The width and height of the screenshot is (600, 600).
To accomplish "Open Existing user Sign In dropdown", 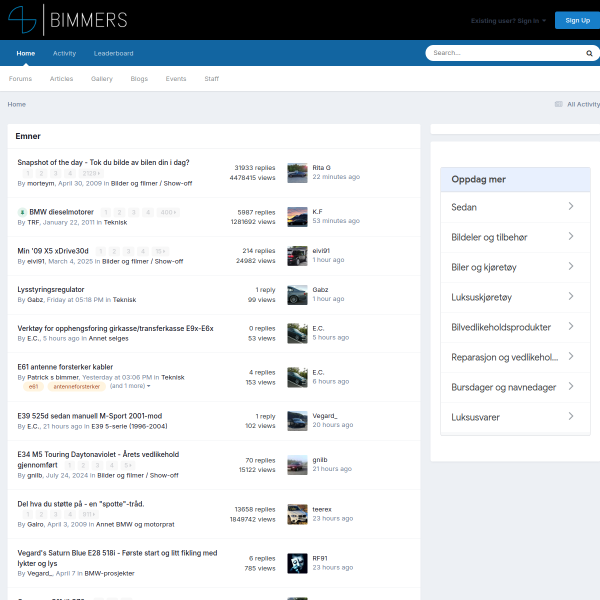I will click(x=508, y=21).
